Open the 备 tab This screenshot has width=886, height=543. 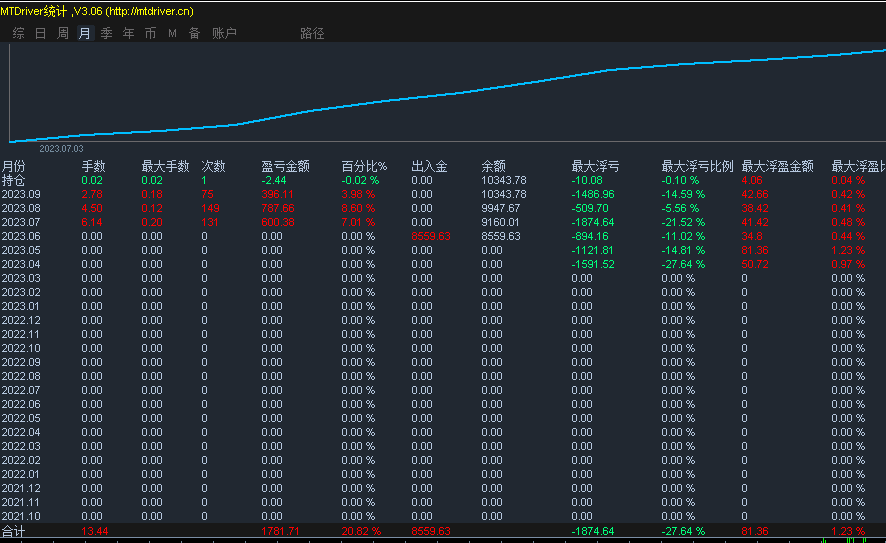point(194,33)
